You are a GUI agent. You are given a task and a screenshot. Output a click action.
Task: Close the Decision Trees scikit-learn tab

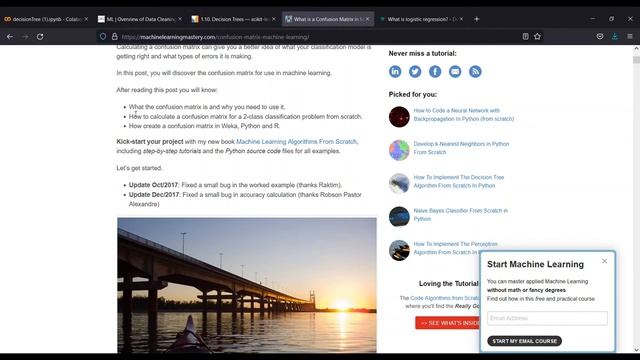(x=273, y=19)
